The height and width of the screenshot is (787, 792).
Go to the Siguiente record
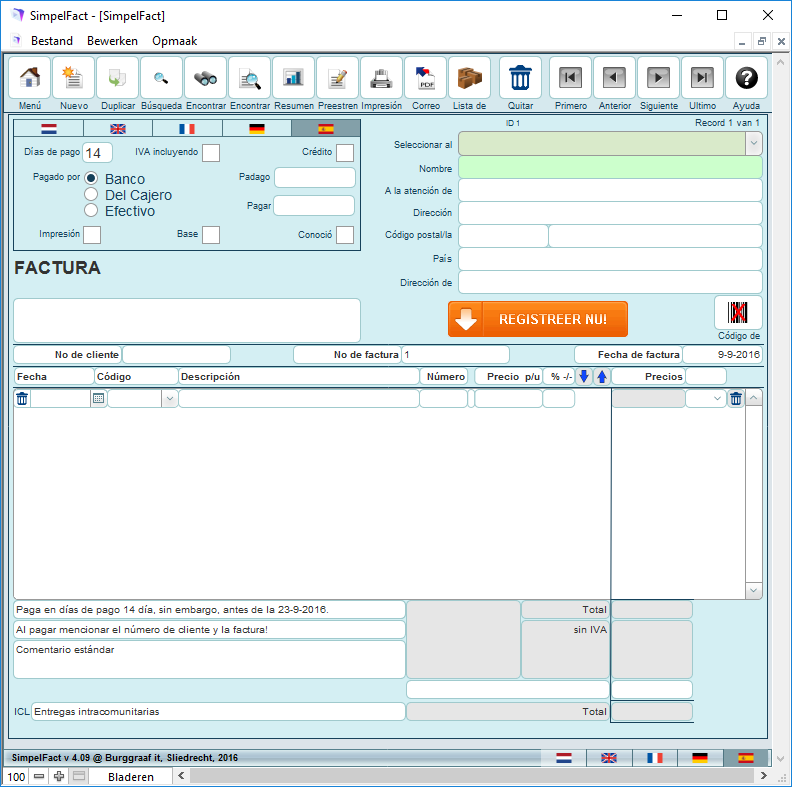[658, 78]
